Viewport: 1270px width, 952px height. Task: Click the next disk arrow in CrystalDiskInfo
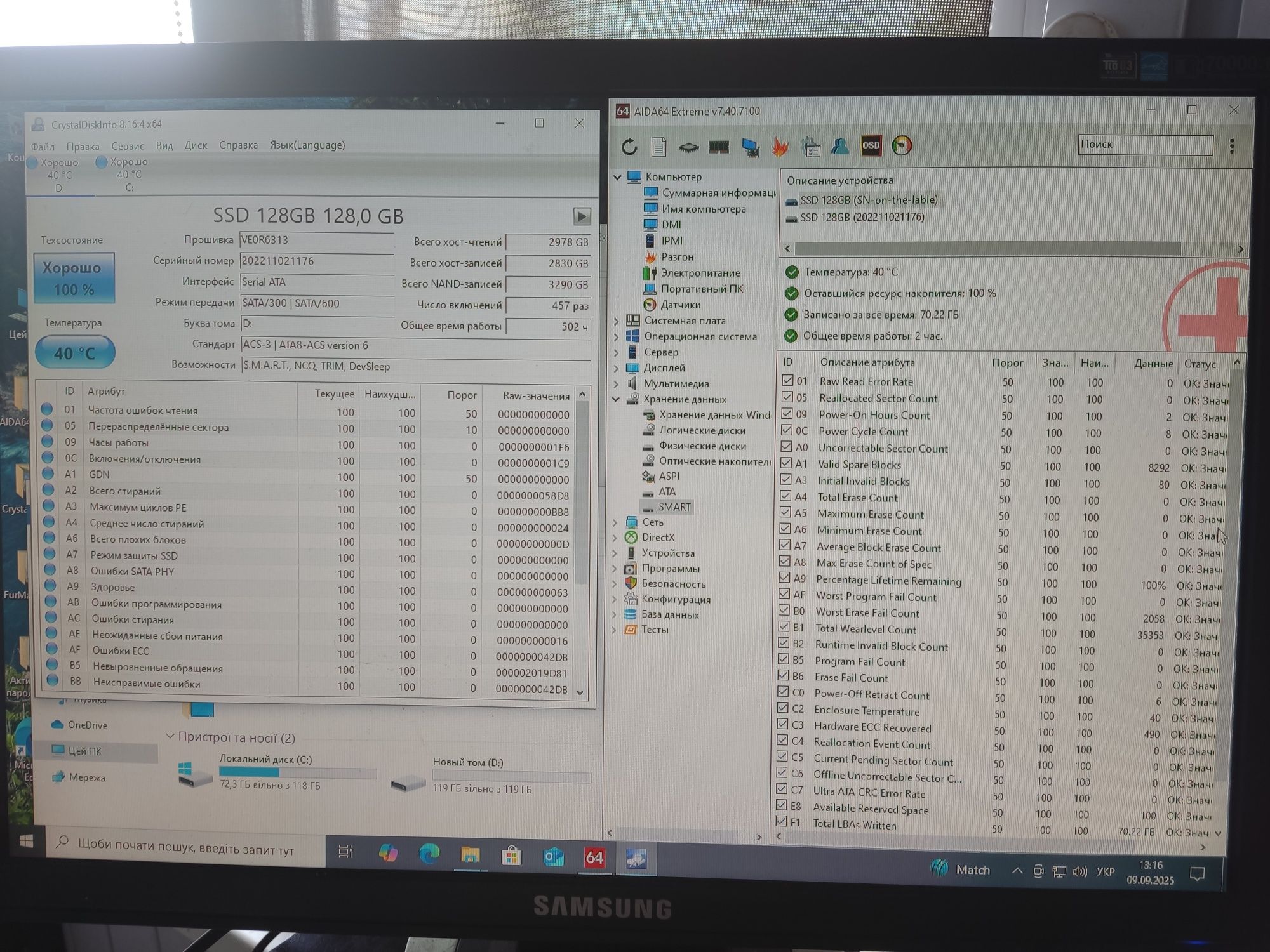coord(582,216)
